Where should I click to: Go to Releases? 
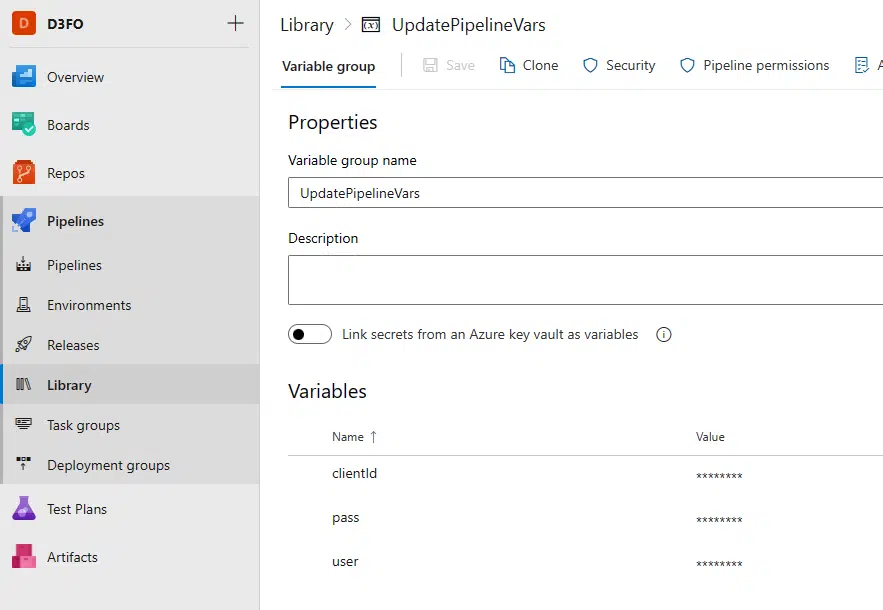73,345
